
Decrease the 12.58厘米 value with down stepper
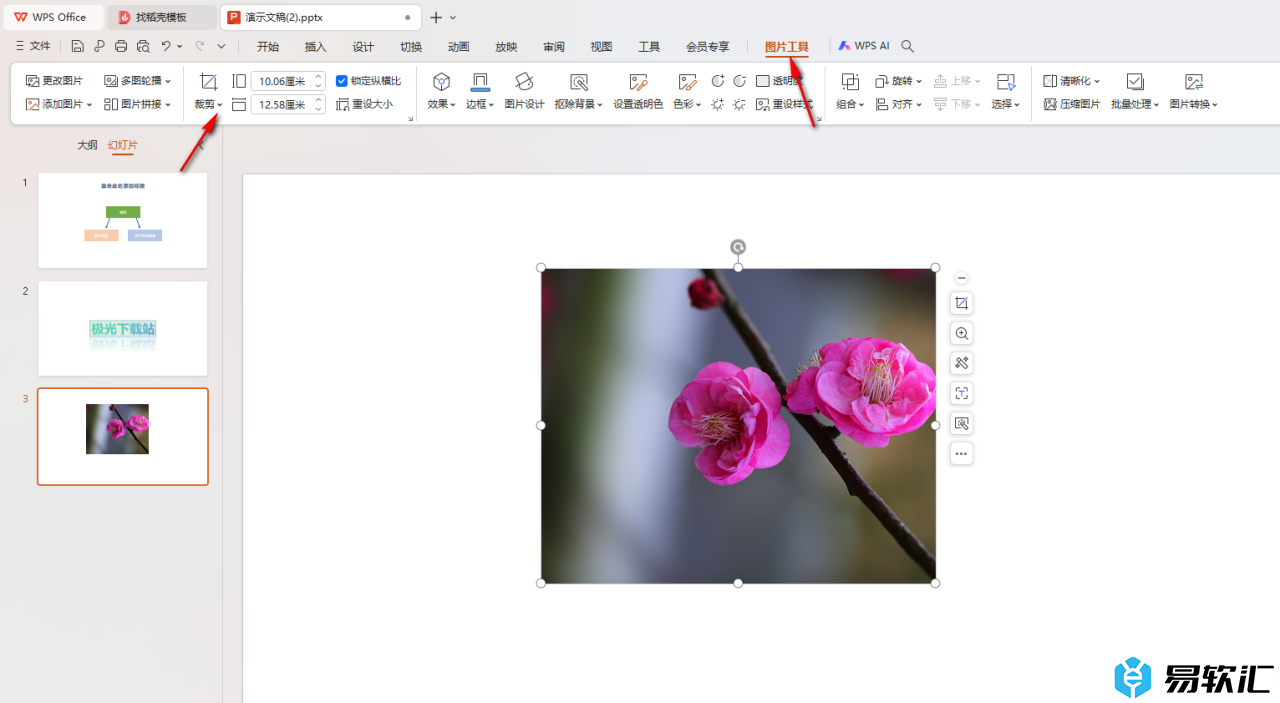tap(319, 109)
